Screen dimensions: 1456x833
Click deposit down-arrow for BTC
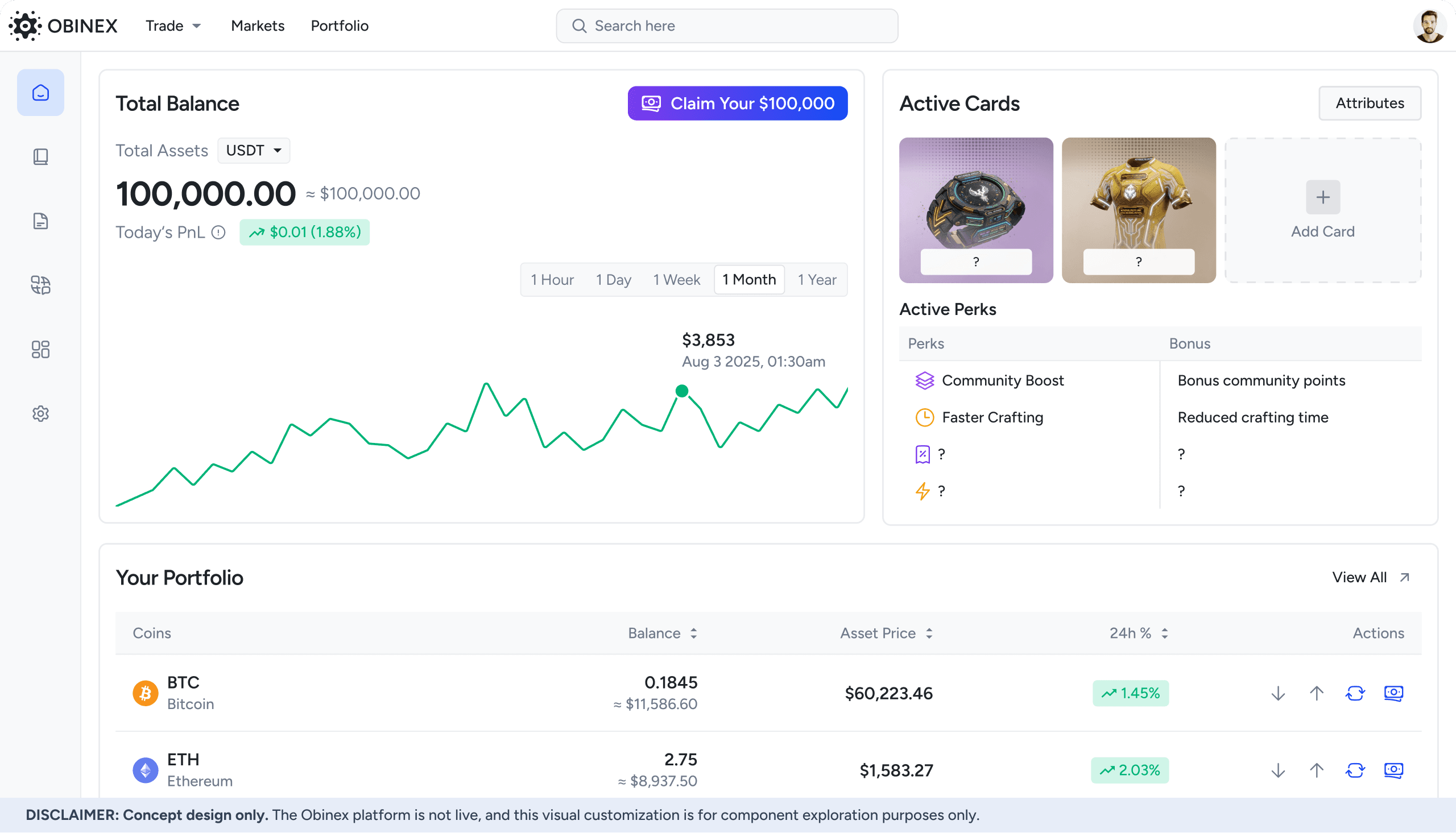coord(1278,693)
